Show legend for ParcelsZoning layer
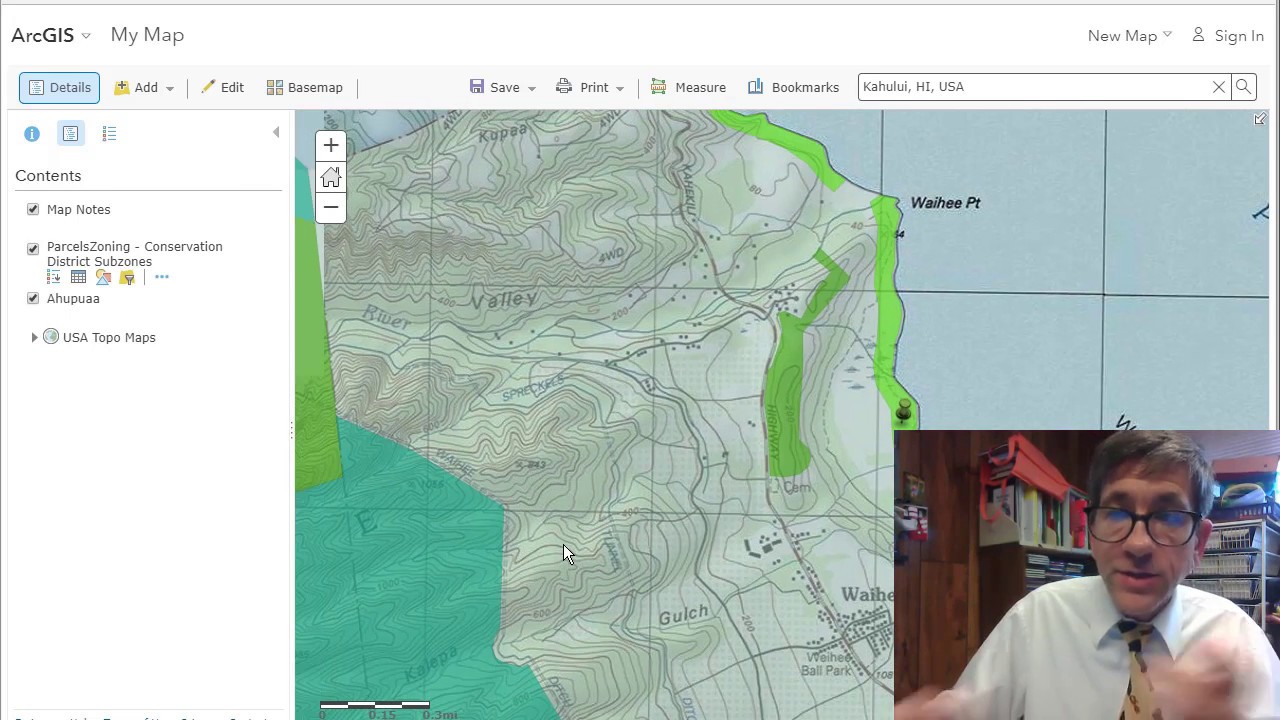The height and width of the screenshot is (720, 1280). pos(54,277)
